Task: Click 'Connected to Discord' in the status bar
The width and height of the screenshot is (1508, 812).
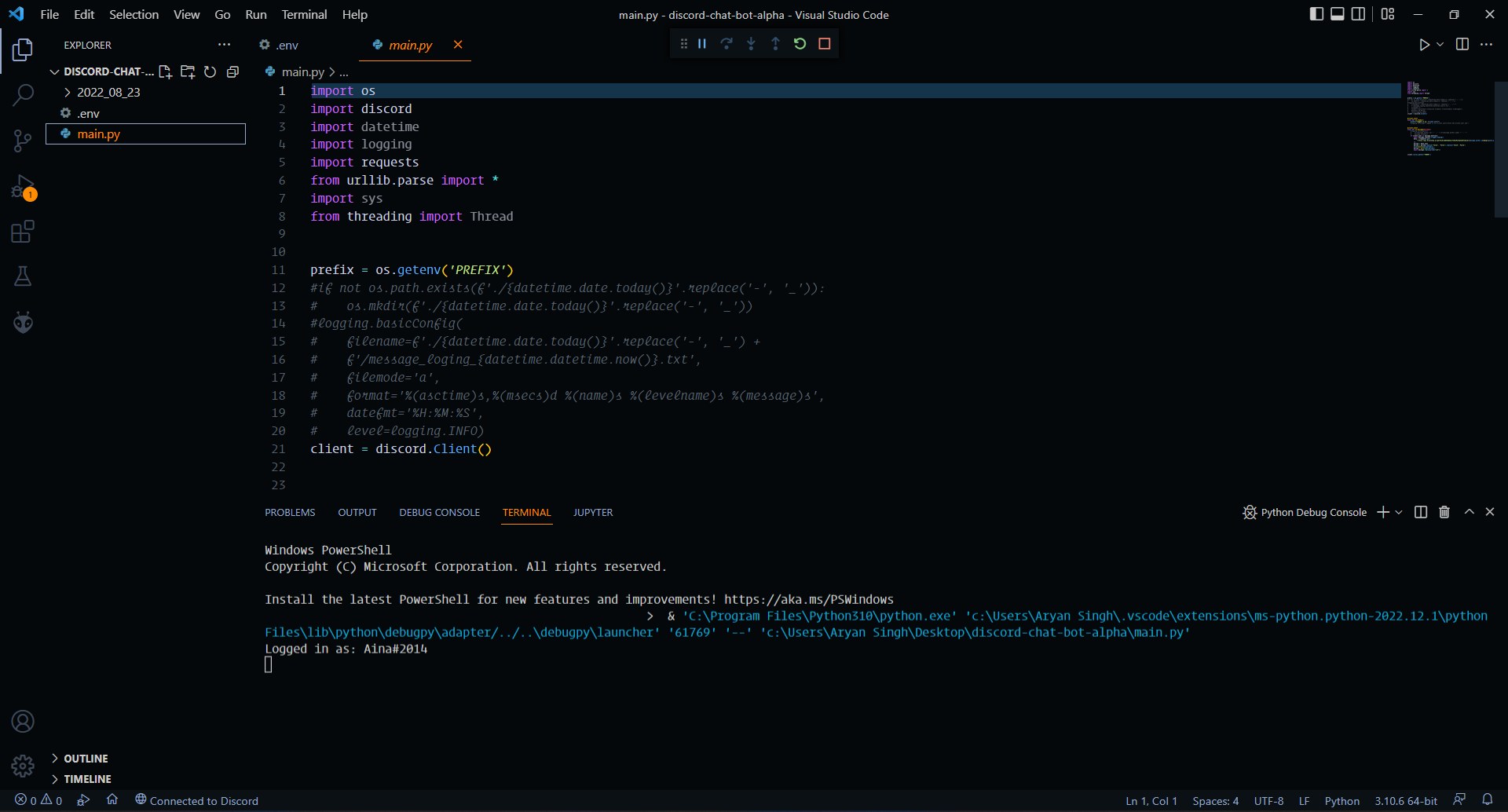Action: tap(197, 800)
